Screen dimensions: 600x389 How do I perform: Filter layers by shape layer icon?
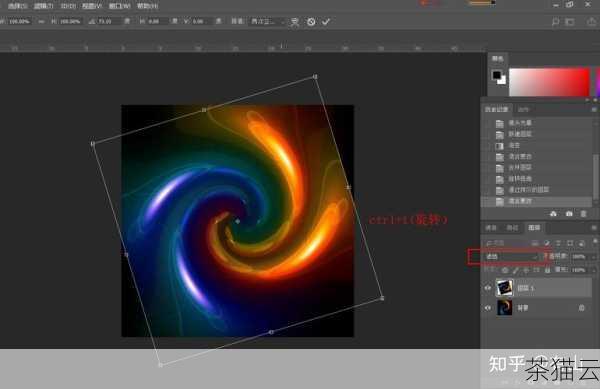click(x=570, y=243)
